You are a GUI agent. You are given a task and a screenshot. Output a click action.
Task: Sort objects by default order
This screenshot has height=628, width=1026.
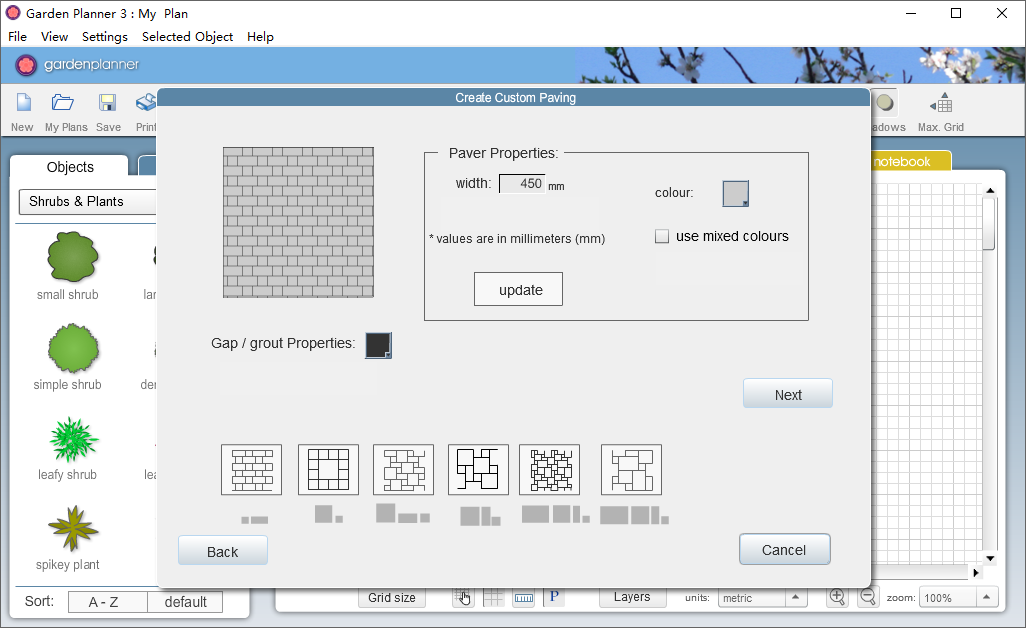pyautogui.click(x=185, y=602)
